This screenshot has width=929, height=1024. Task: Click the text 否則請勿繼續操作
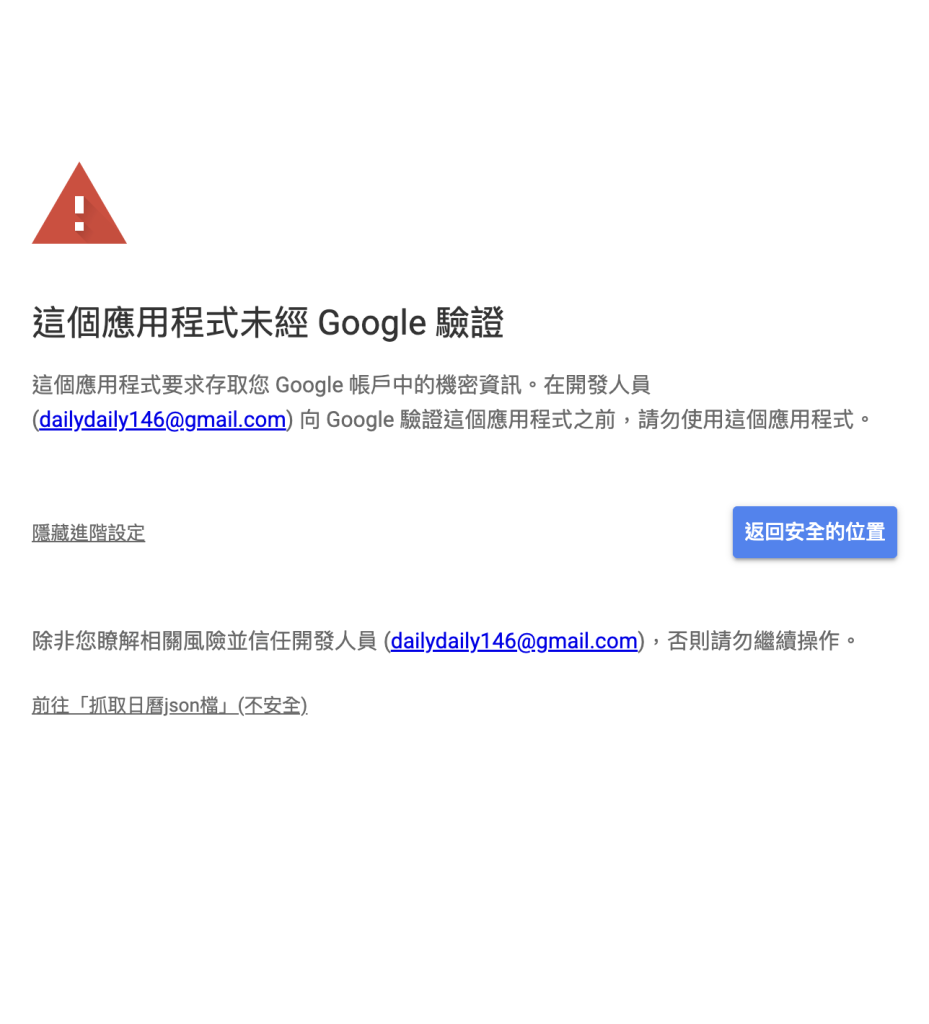(753, 641)
